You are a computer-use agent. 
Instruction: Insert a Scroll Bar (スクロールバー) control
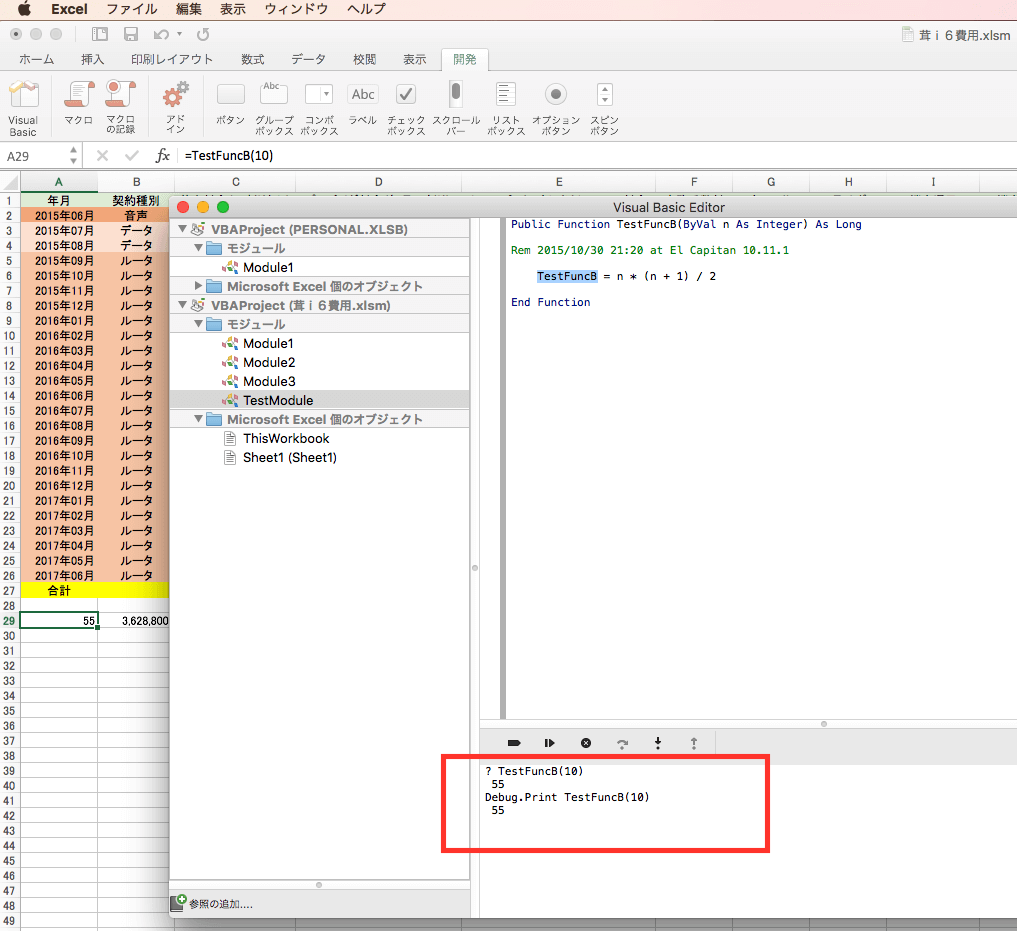(456, 94)
